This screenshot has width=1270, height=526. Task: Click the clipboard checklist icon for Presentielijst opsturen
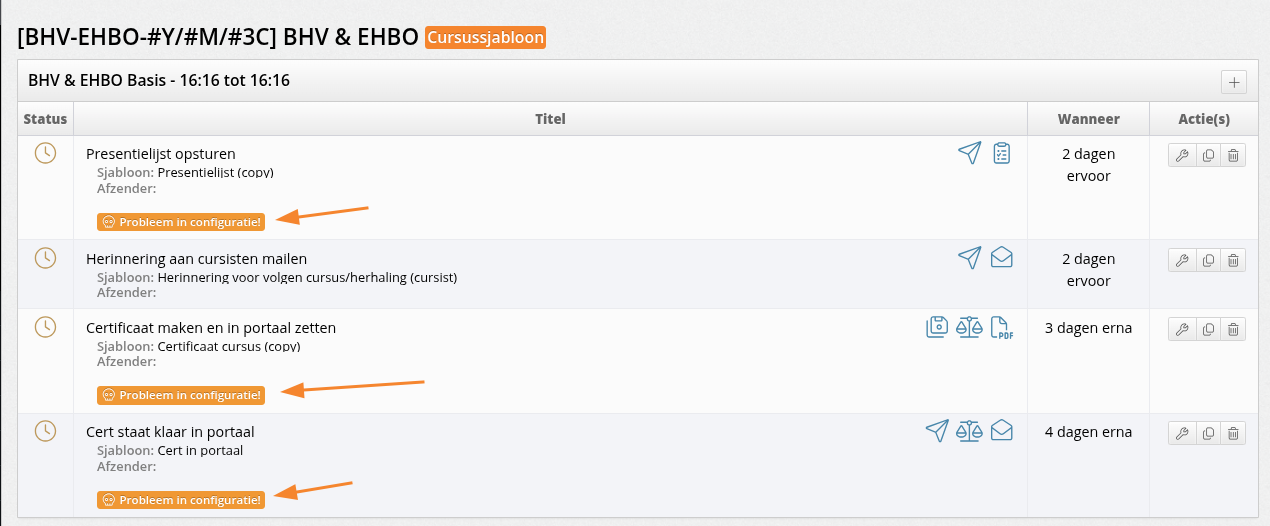point(1002,153)
